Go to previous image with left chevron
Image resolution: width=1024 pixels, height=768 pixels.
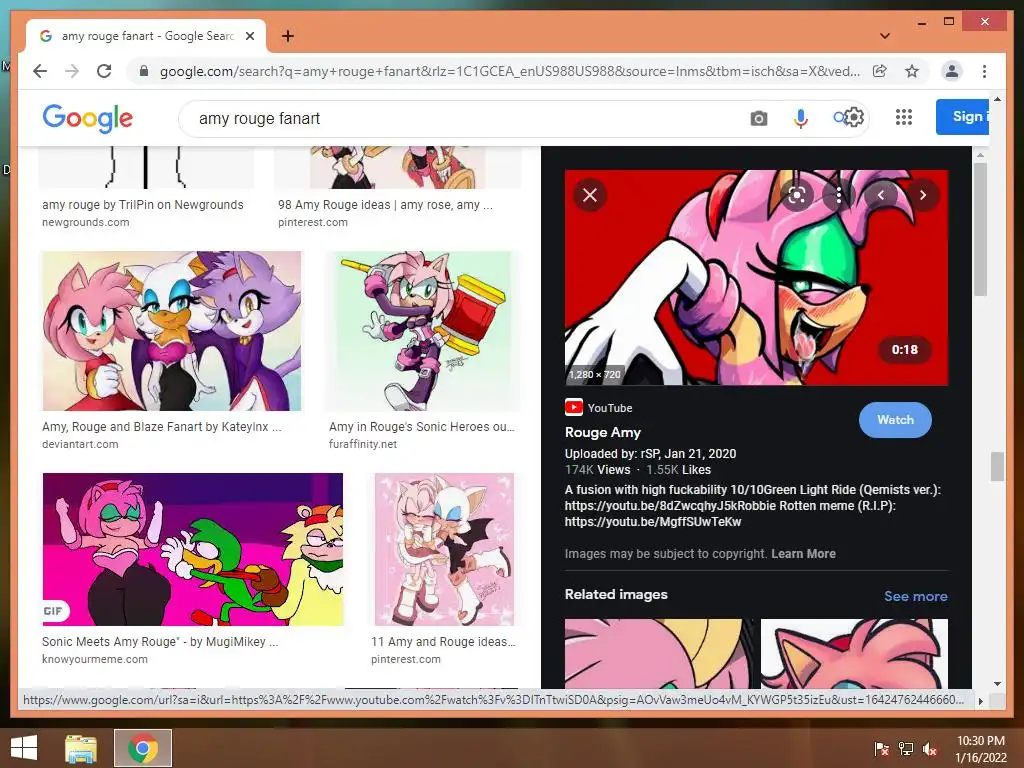881,195
